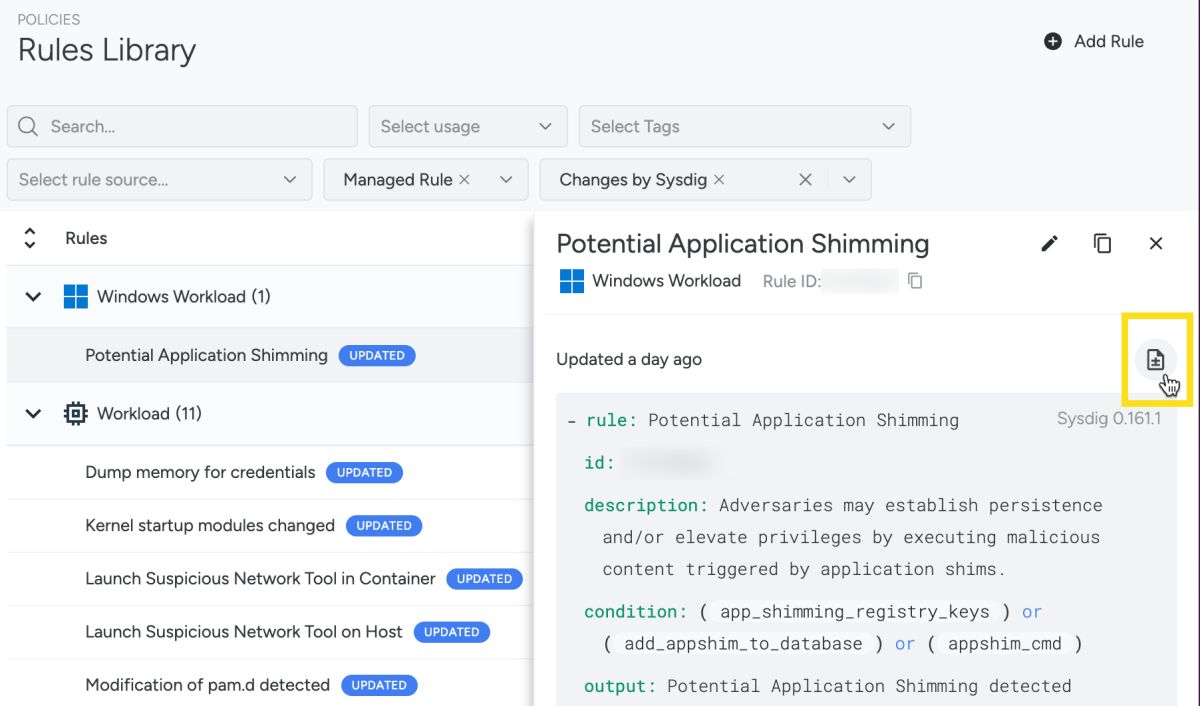Select Modification of pam.d detected rule
Image resolution: width=1200 pixels, height=706 pixels.
[x=207, y=685]
